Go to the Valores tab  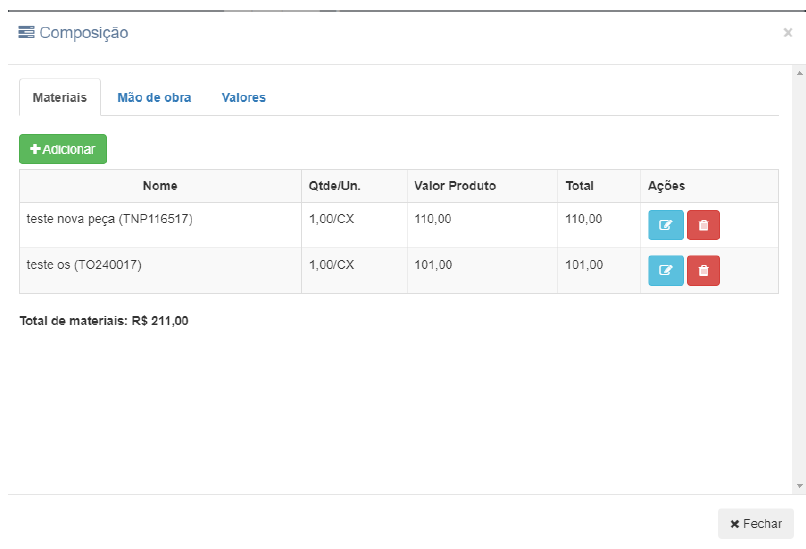click(243, 98)
